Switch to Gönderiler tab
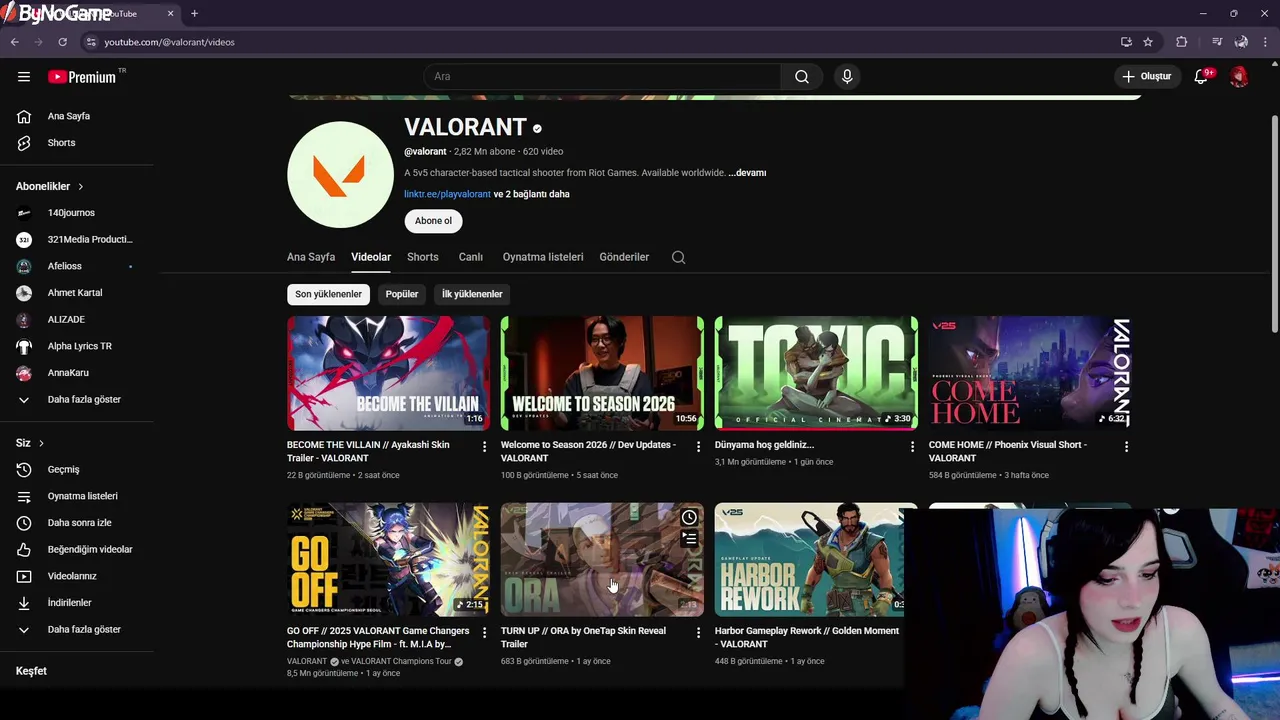The image size is (1280, 720). 624,257
